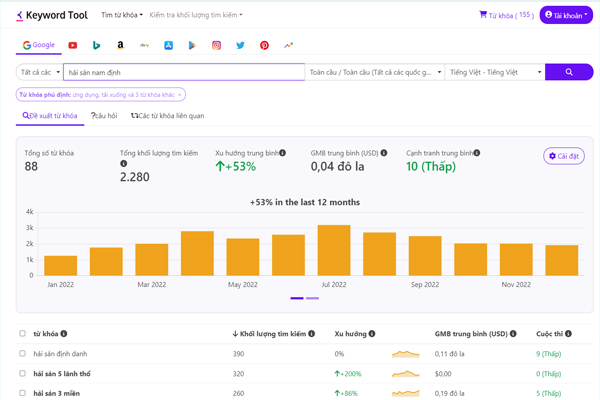Open the Toàn cầu country dropdown

pos(375,72)
